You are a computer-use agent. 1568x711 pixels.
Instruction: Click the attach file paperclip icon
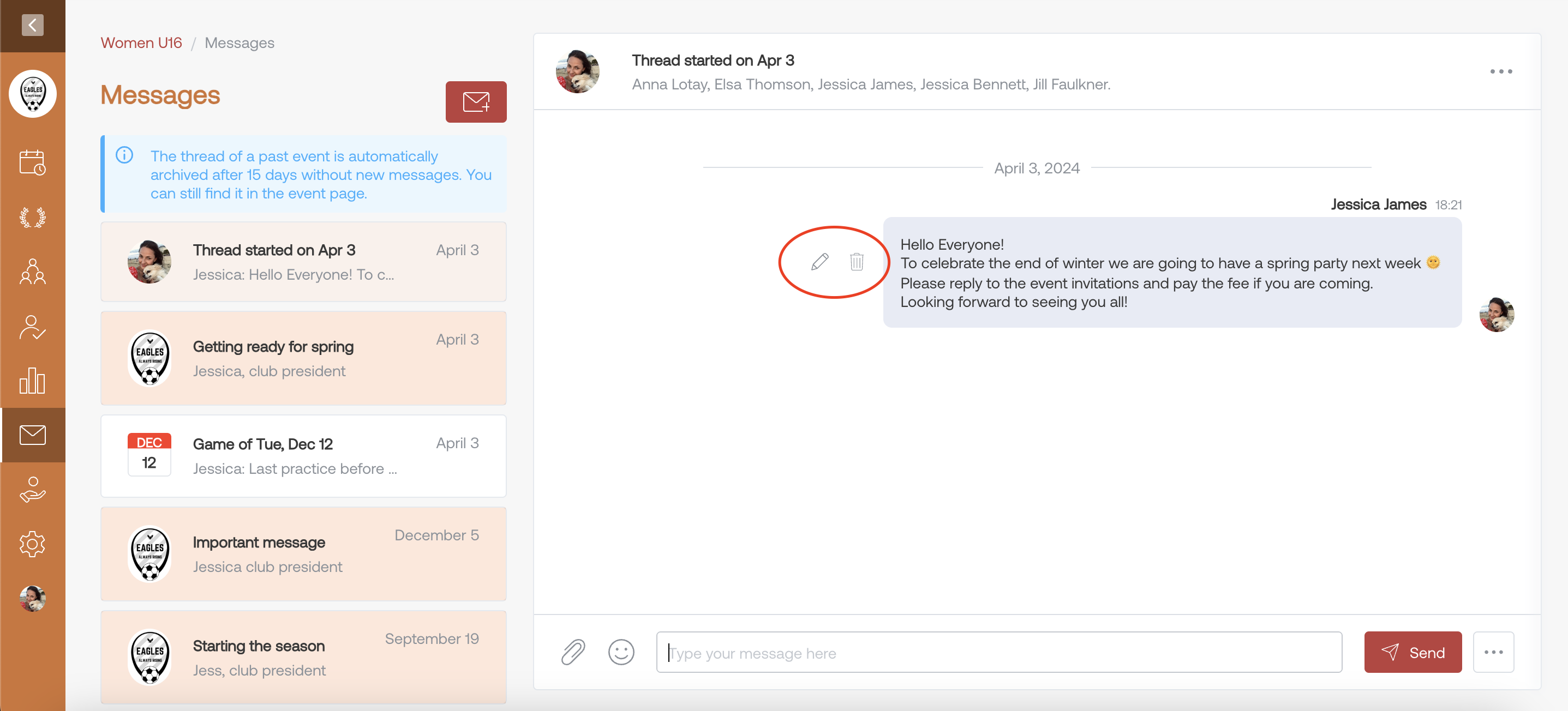click(575, 652)
